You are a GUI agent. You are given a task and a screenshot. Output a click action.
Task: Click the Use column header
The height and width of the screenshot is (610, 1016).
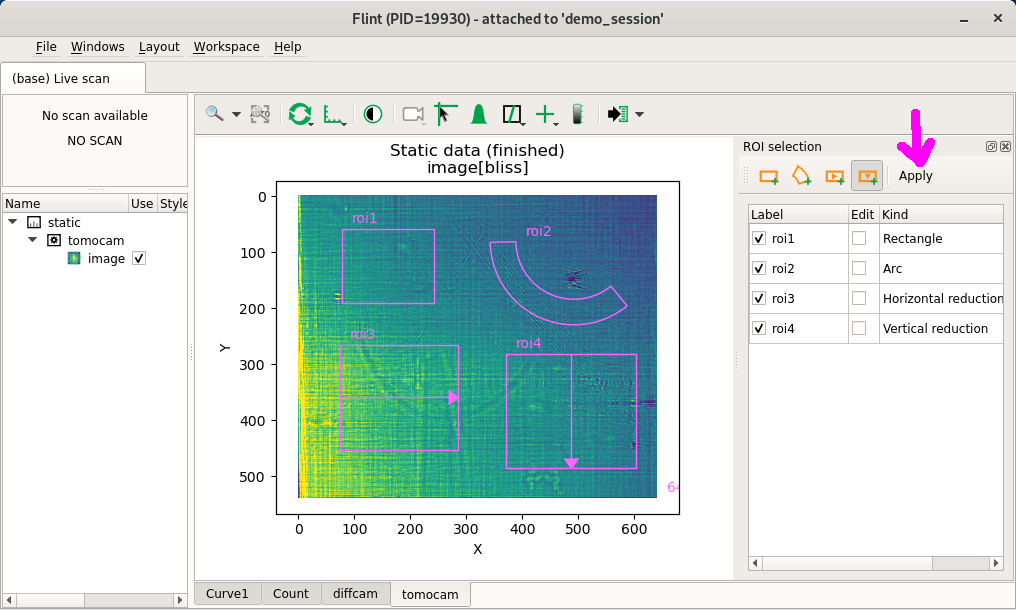click(x=142, y=204)
